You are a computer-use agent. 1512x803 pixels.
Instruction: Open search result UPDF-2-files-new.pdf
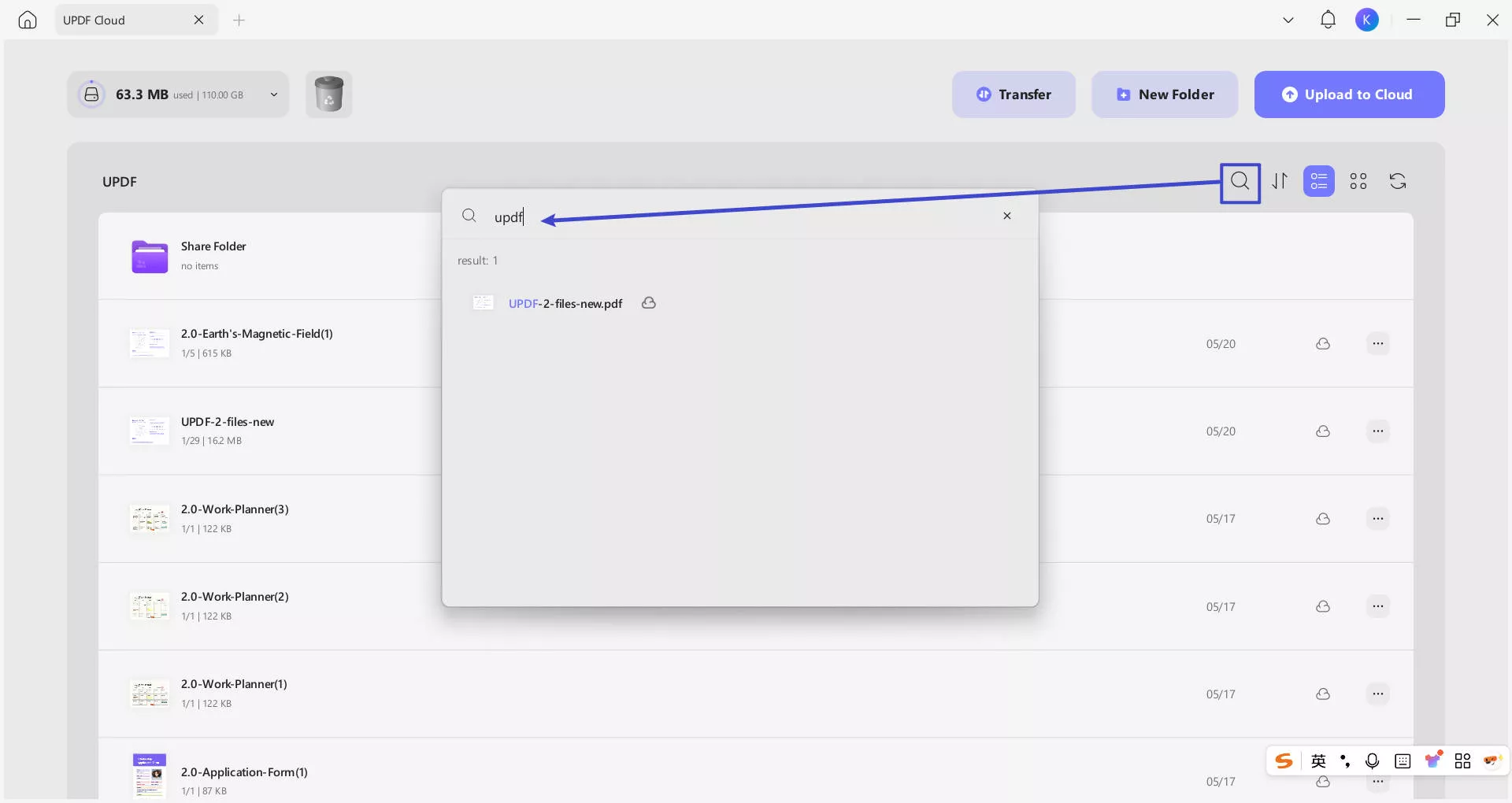coord(565,304)
